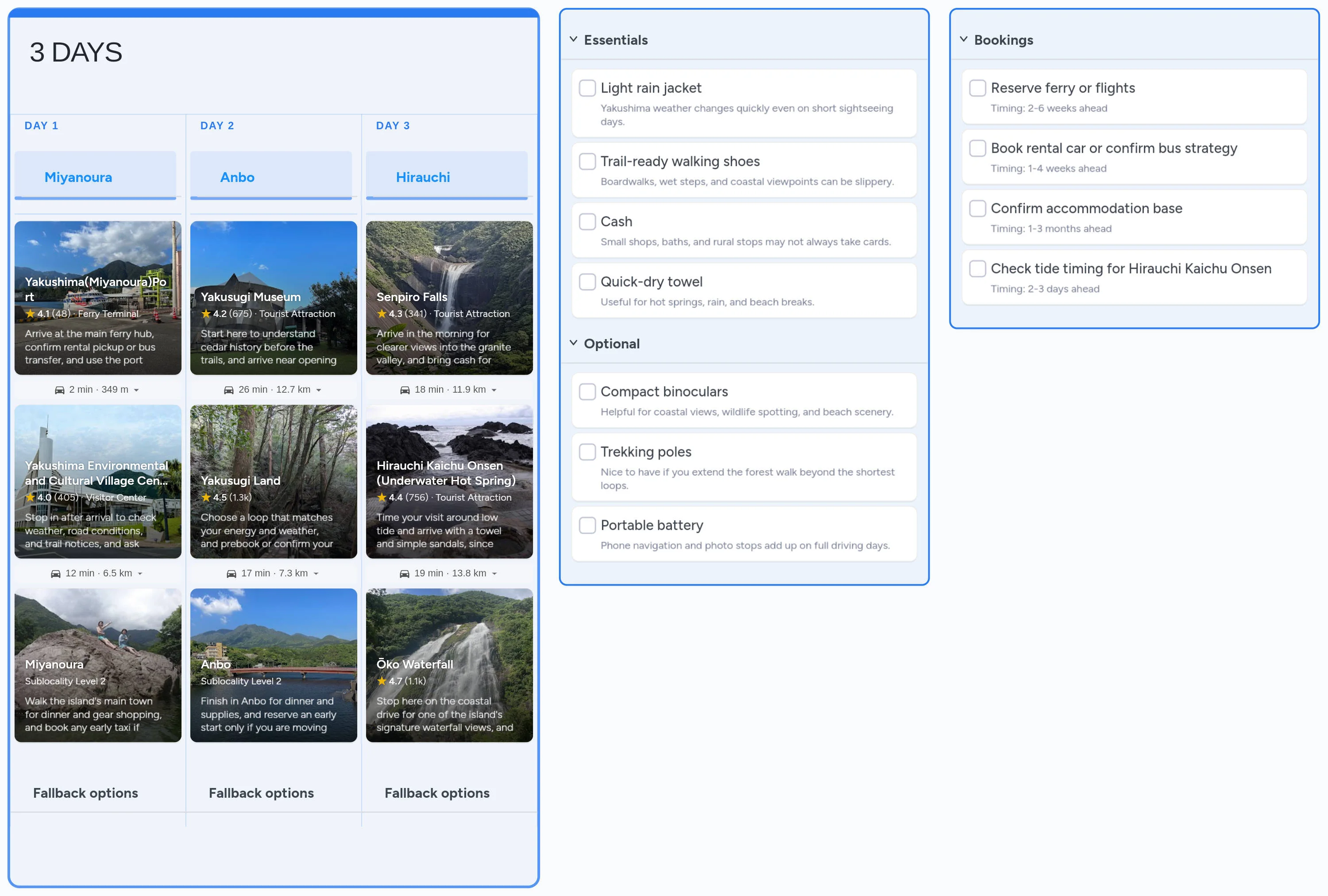Open Day 3 Fallback options
Image resolution: width=1328 pixels, height=896 pixels.
click(x=436, y=792)
